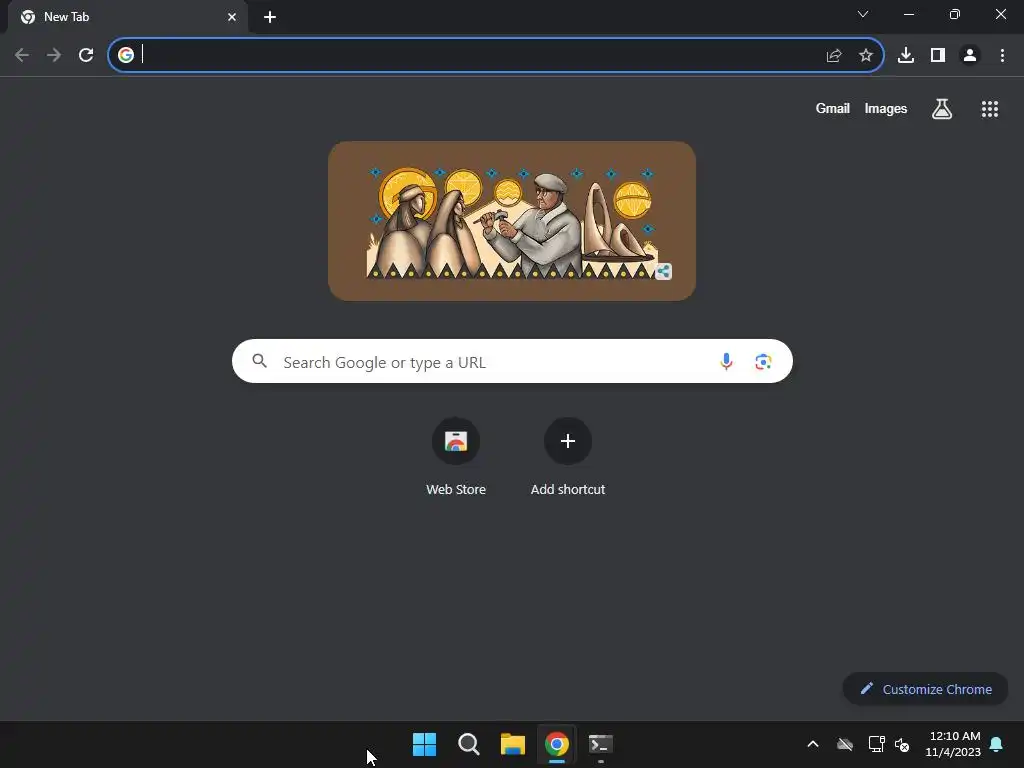Screen dimensions: 1024x768
Task: Select the New Tab tab
Action: pos(127,17)
